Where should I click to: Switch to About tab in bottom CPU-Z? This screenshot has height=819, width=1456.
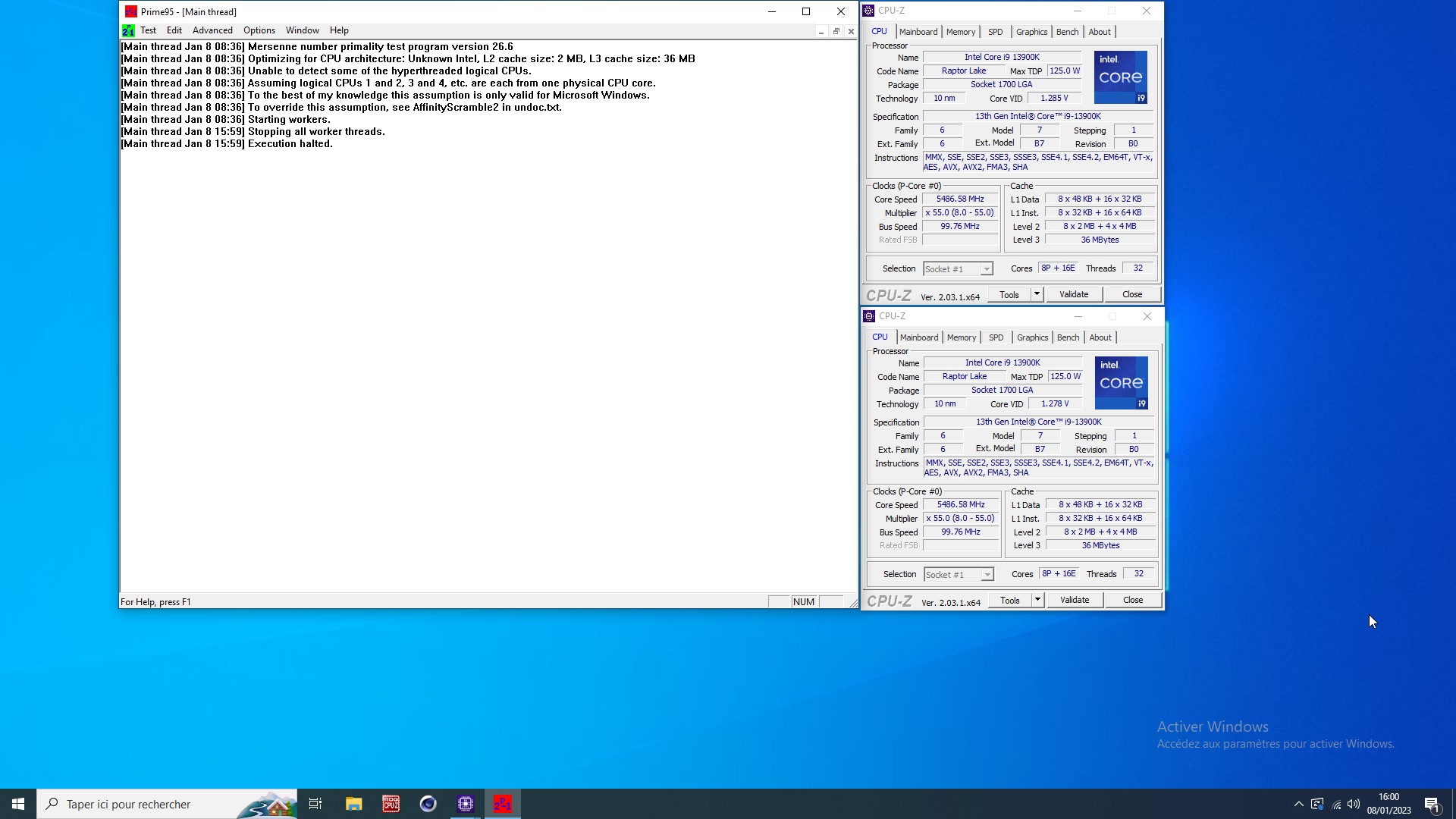point(1100,337)
